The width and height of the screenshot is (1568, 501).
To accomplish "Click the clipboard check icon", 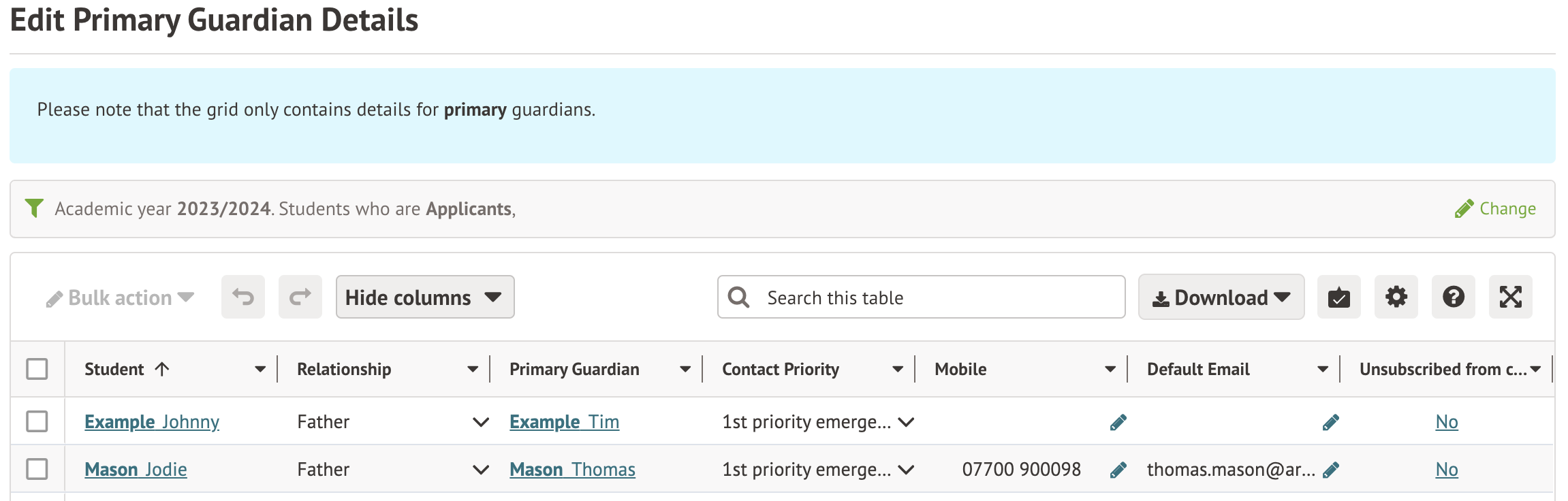I will tap(1338, 297).
